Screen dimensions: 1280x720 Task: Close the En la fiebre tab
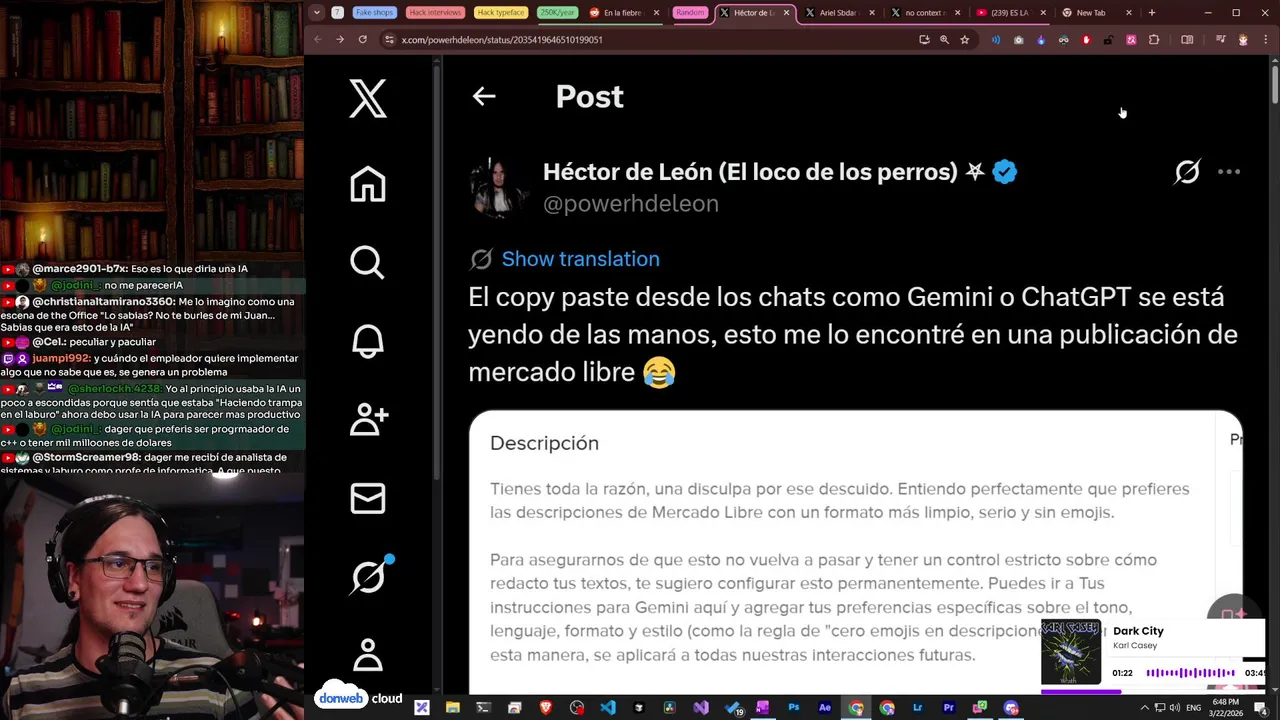pos(657,13)
